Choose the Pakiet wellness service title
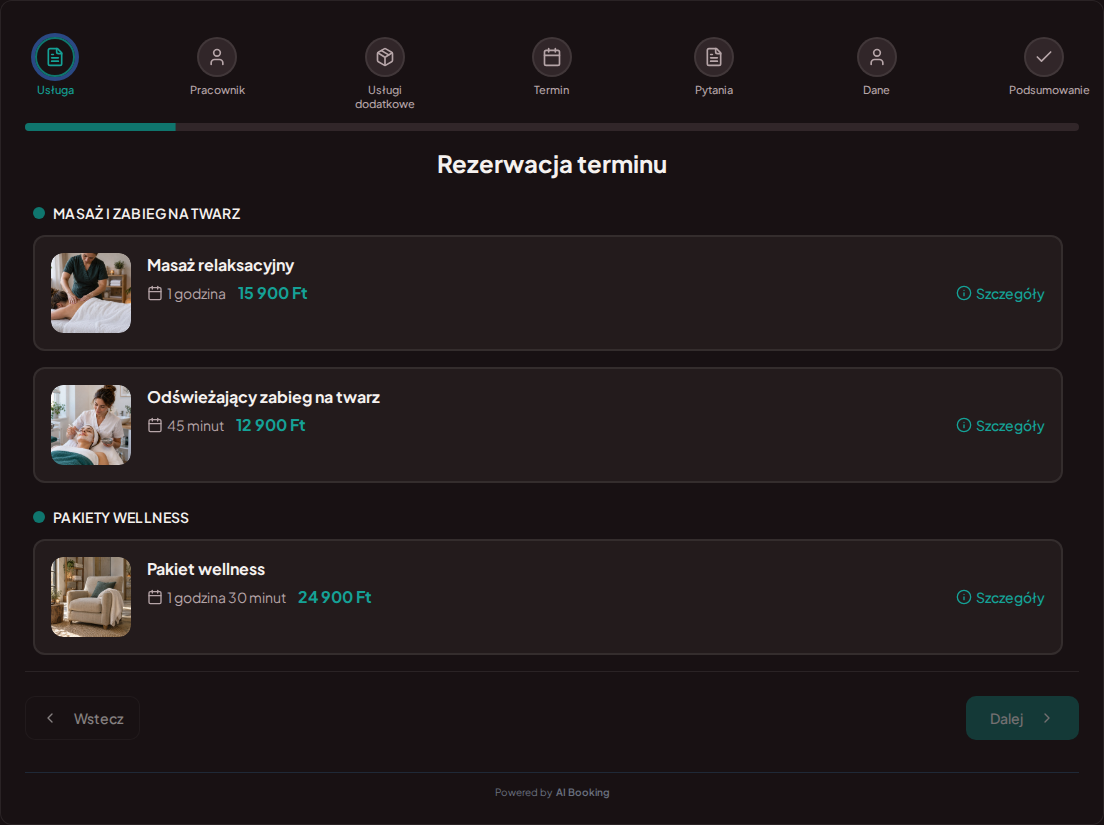 [x=206, y=569]
